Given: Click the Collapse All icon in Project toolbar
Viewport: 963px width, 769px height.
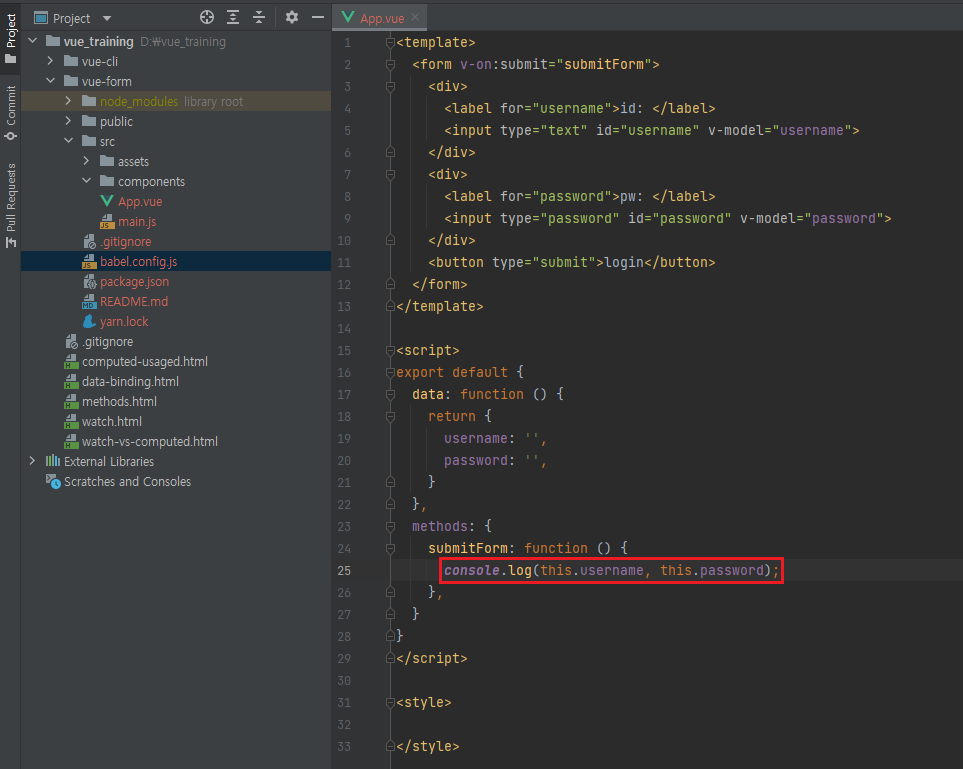Looking at the screenshot, I should [259, 17].
